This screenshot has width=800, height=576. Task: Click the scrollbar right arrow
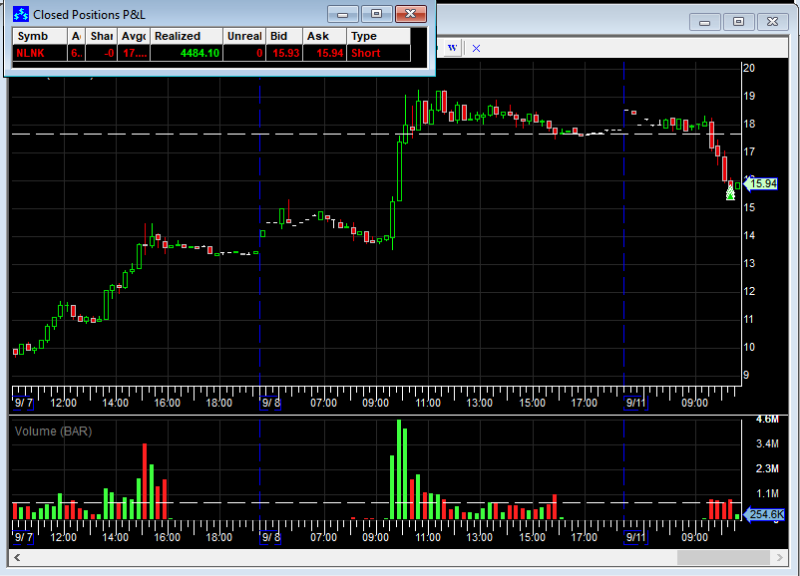(779, 558)
